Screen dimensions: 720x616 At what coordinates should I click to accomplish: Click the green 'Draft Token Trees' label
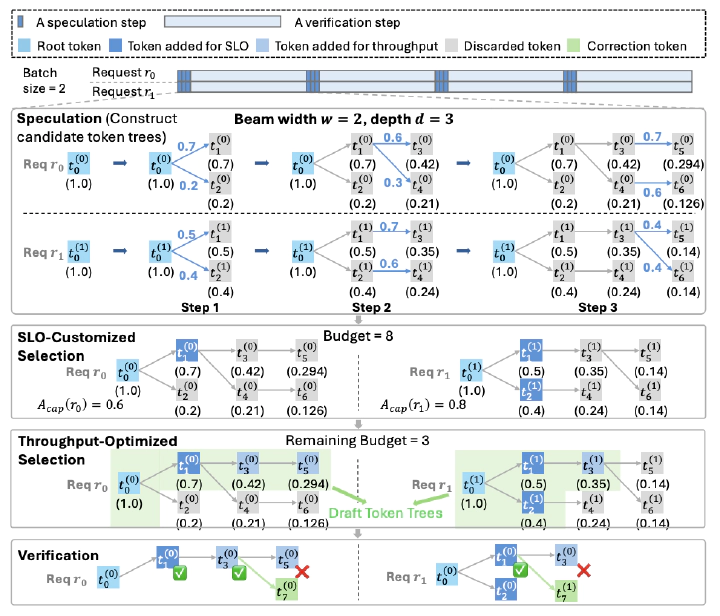386,513
